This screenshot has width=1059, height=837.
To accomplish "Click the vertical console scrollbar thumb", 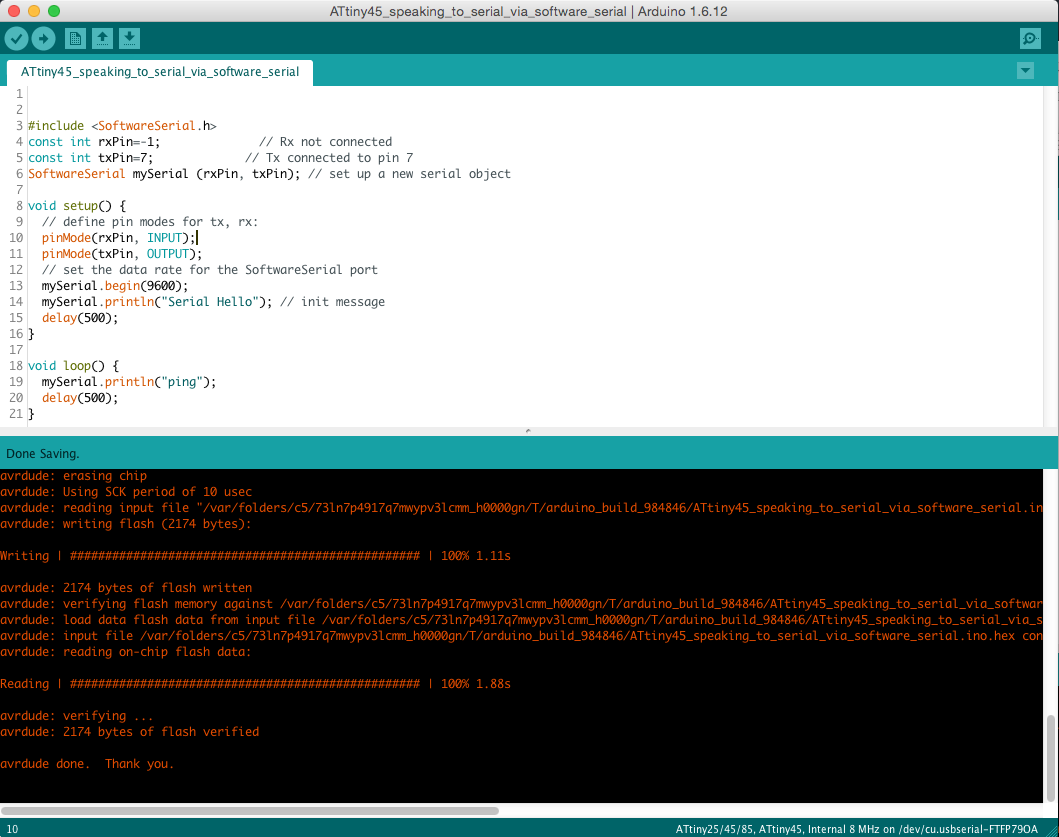I will [x=1050, y=758].
